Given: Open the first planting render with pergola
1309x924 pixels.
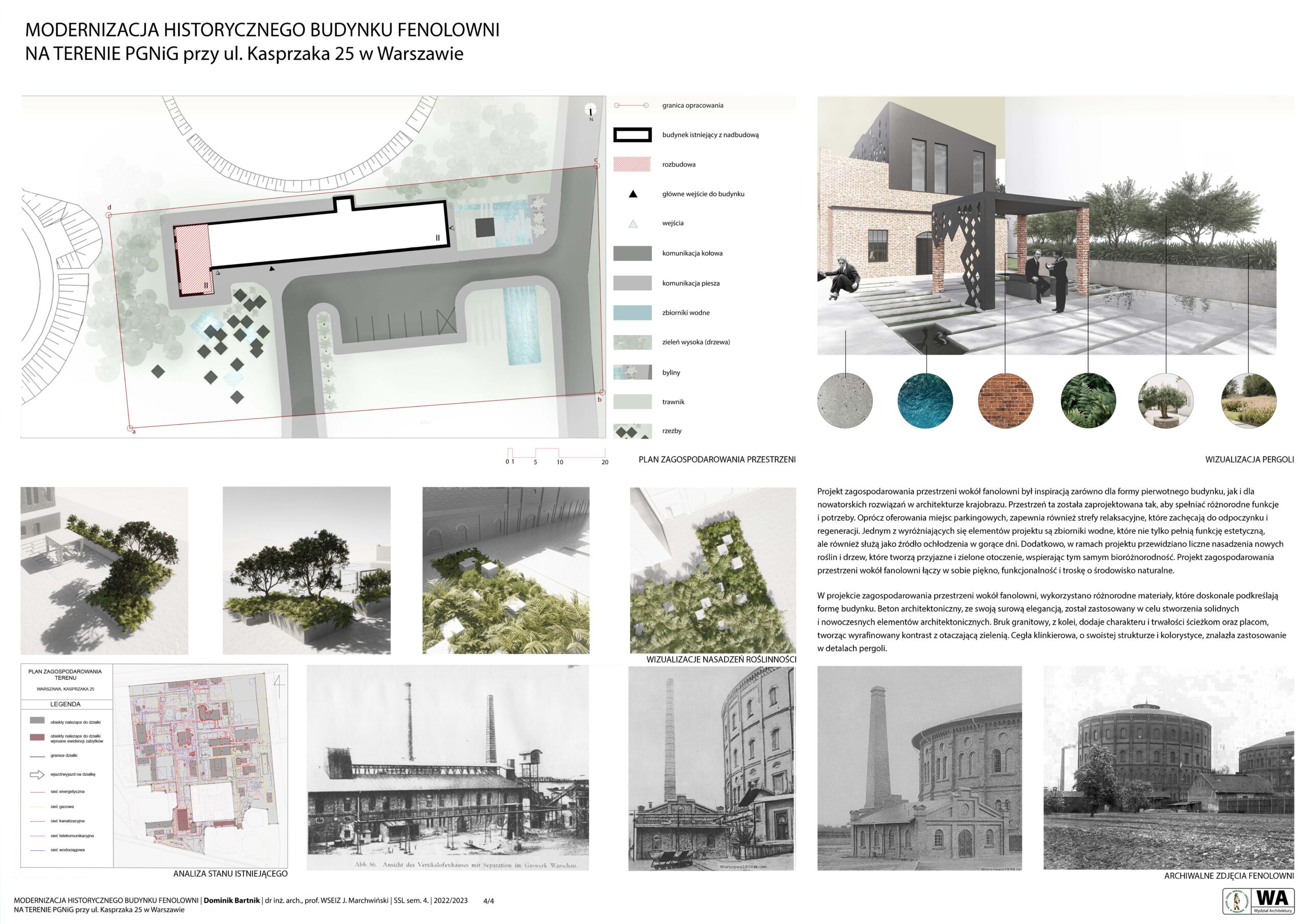Looking at the screenshot, I should [x=104, y=571].
